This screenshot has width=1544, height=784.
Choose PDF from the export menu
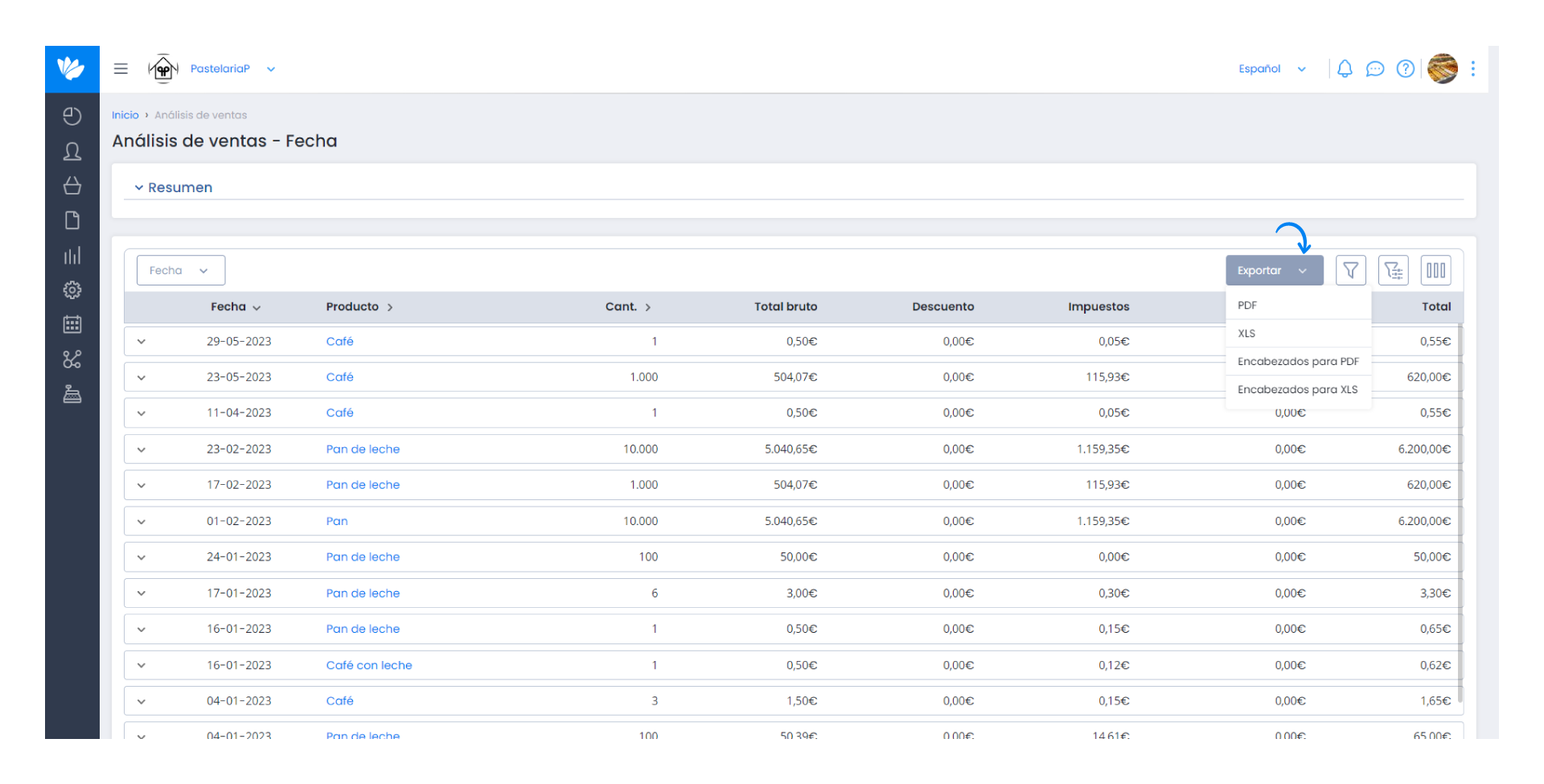1298,306
